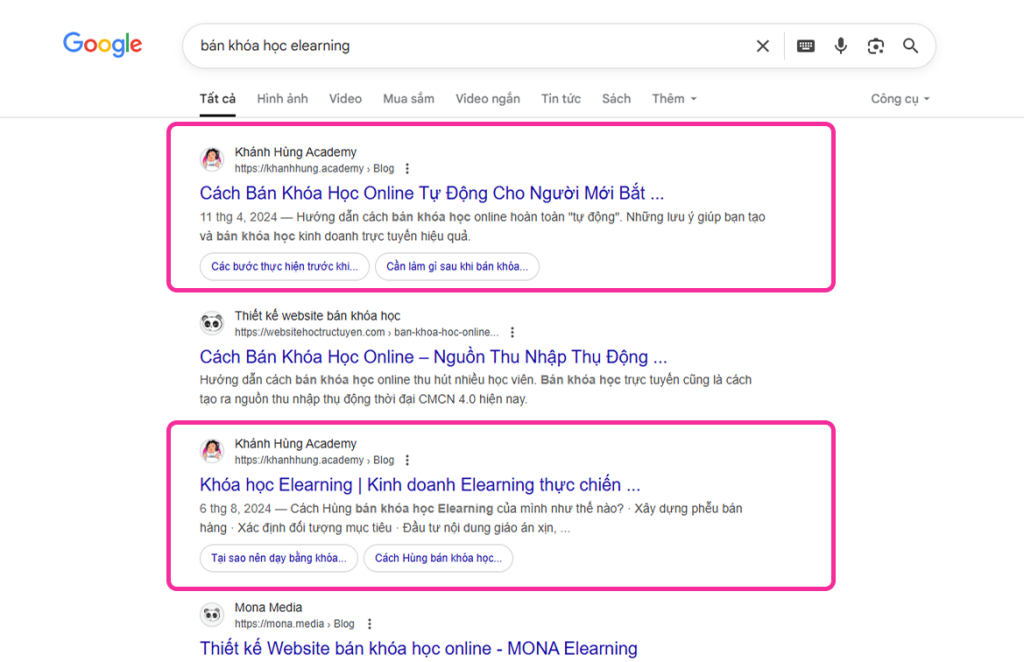The height and width of the screenshot is (662, 1024).
Task: Click https://mona.media › Blog URL
Action: (295, 624)
